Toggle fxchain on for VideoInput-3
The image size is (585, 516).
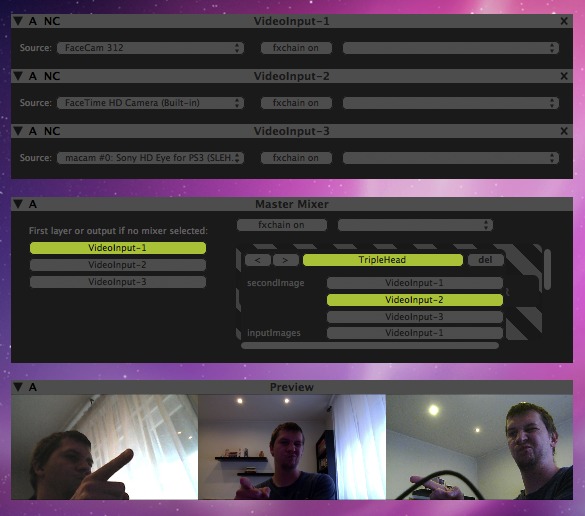[296, 158]
